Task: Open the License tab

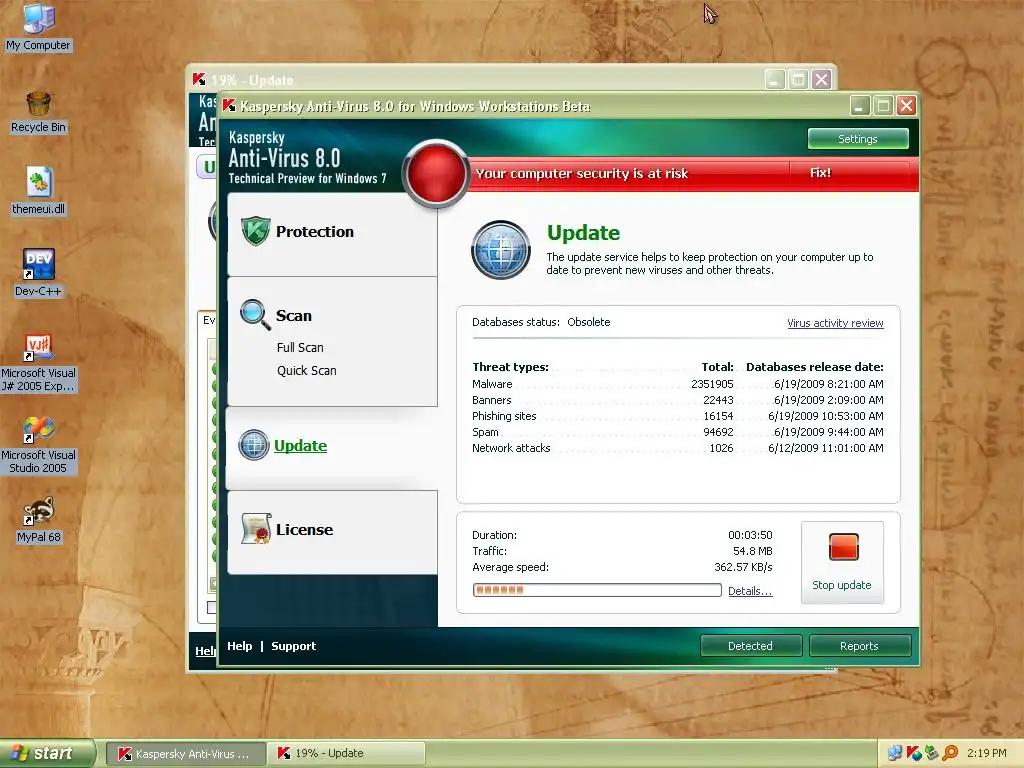Action: pos(332,532)
